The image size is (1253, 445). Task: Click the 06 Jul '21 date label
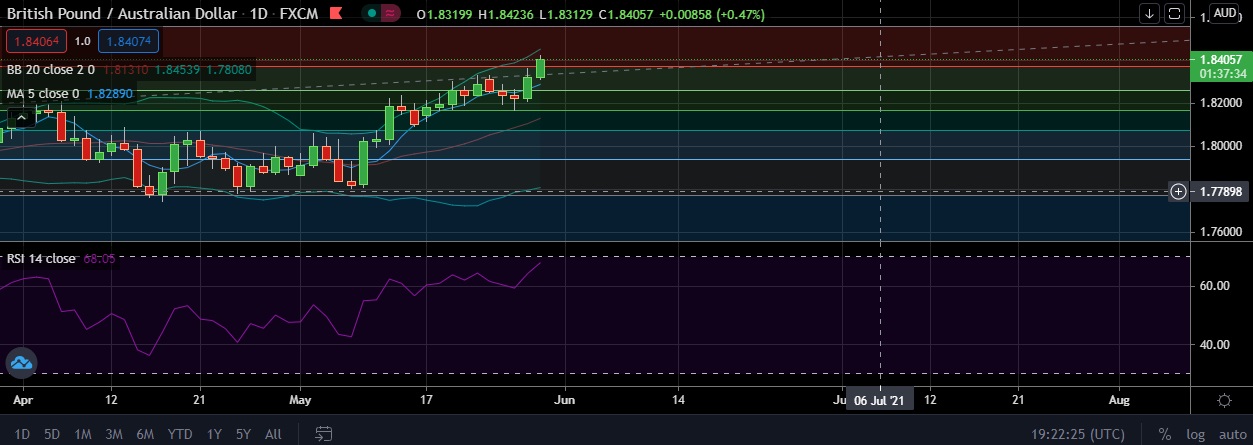[x=879, y=400]
